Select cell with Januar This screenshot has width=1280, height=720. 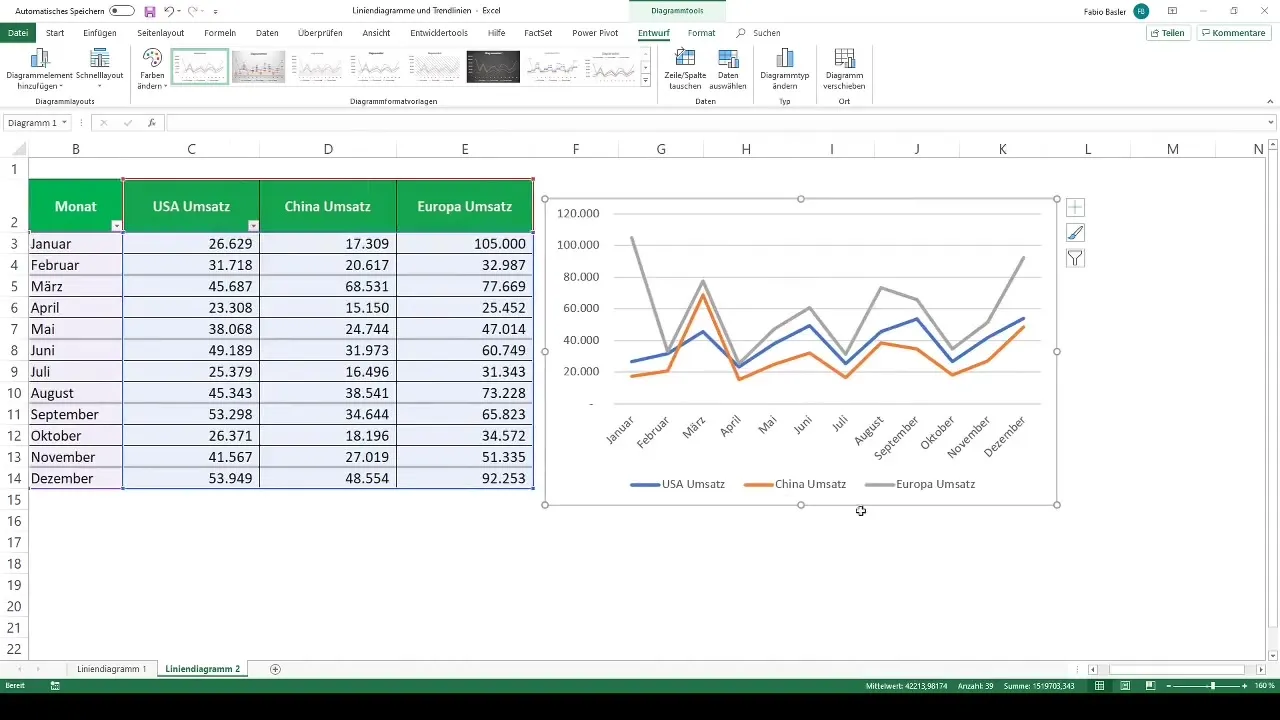[x=76, y=244]
